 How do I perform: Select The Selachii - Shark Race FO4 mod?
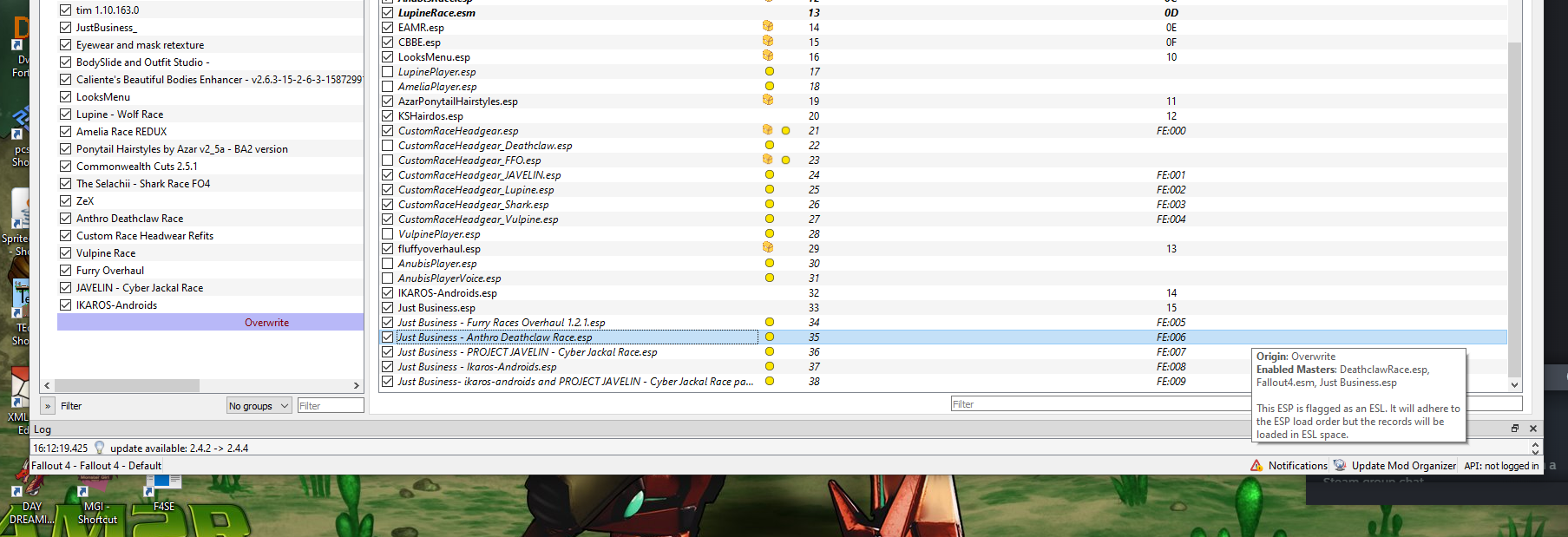(211, 183)
